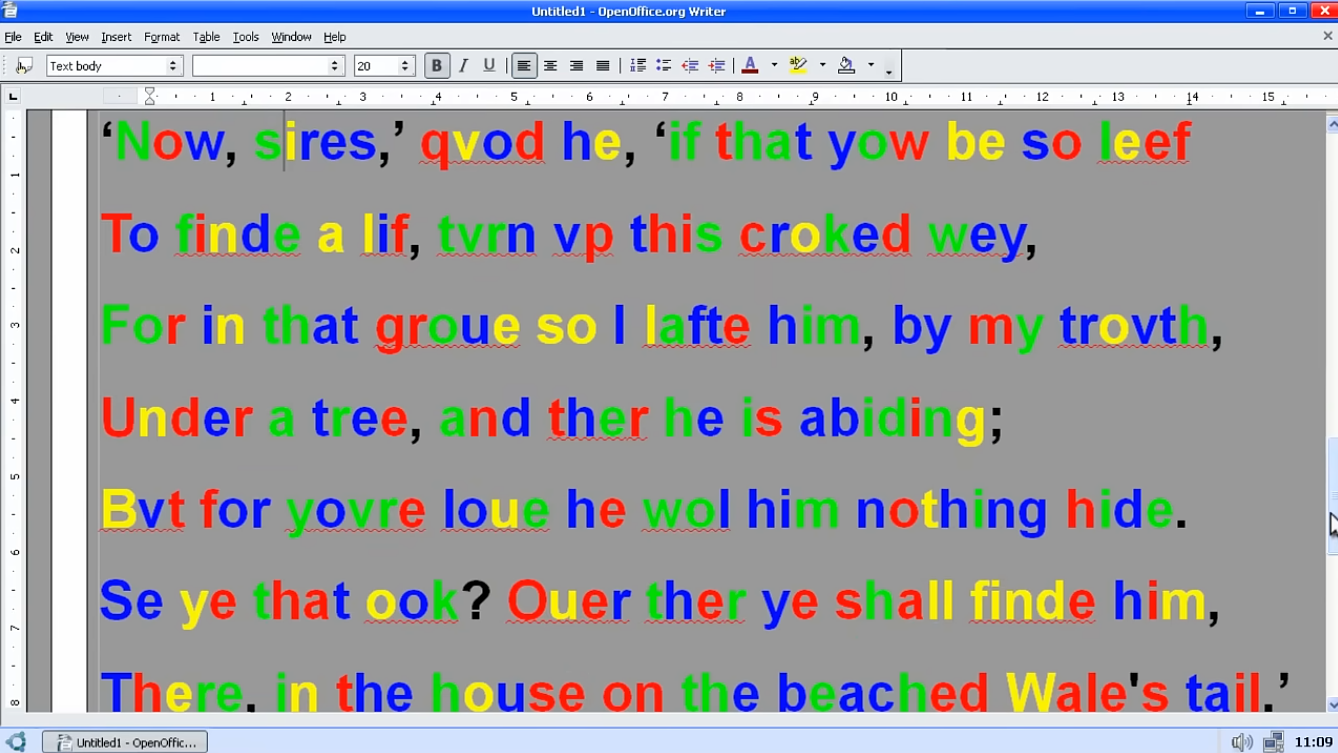Open the Help menu
Viewport: 1338px width, 753px height.
pyautogui.click(x=334, y=37)
